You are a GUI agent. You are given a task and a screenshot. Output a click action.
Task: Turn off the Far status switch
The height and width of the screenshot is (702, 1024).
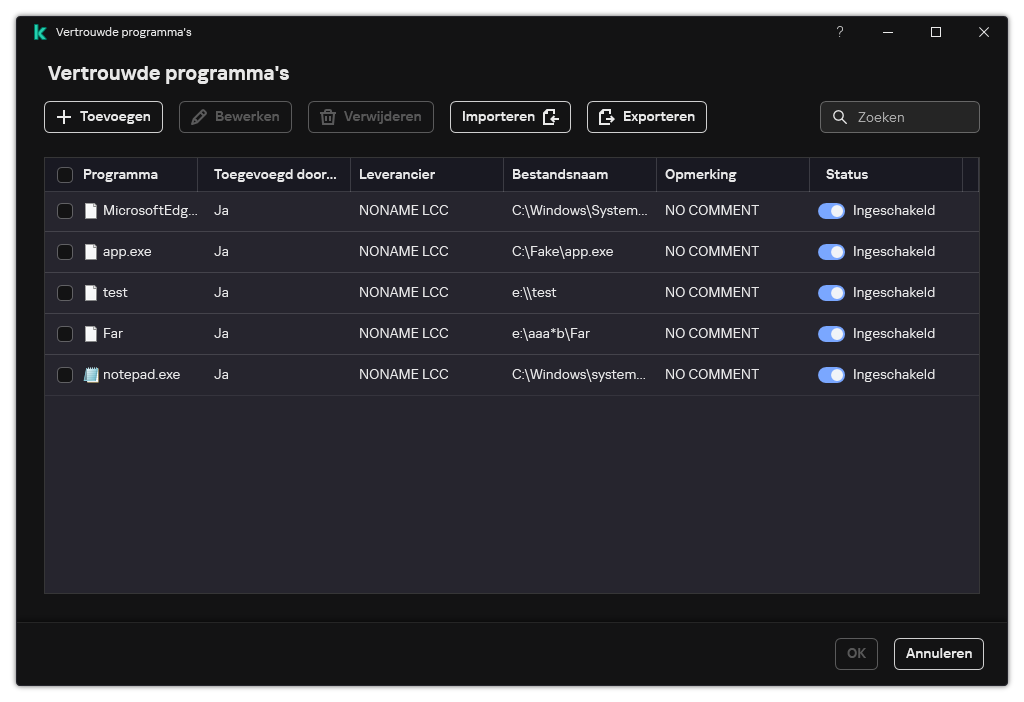(x=831, y=334)
